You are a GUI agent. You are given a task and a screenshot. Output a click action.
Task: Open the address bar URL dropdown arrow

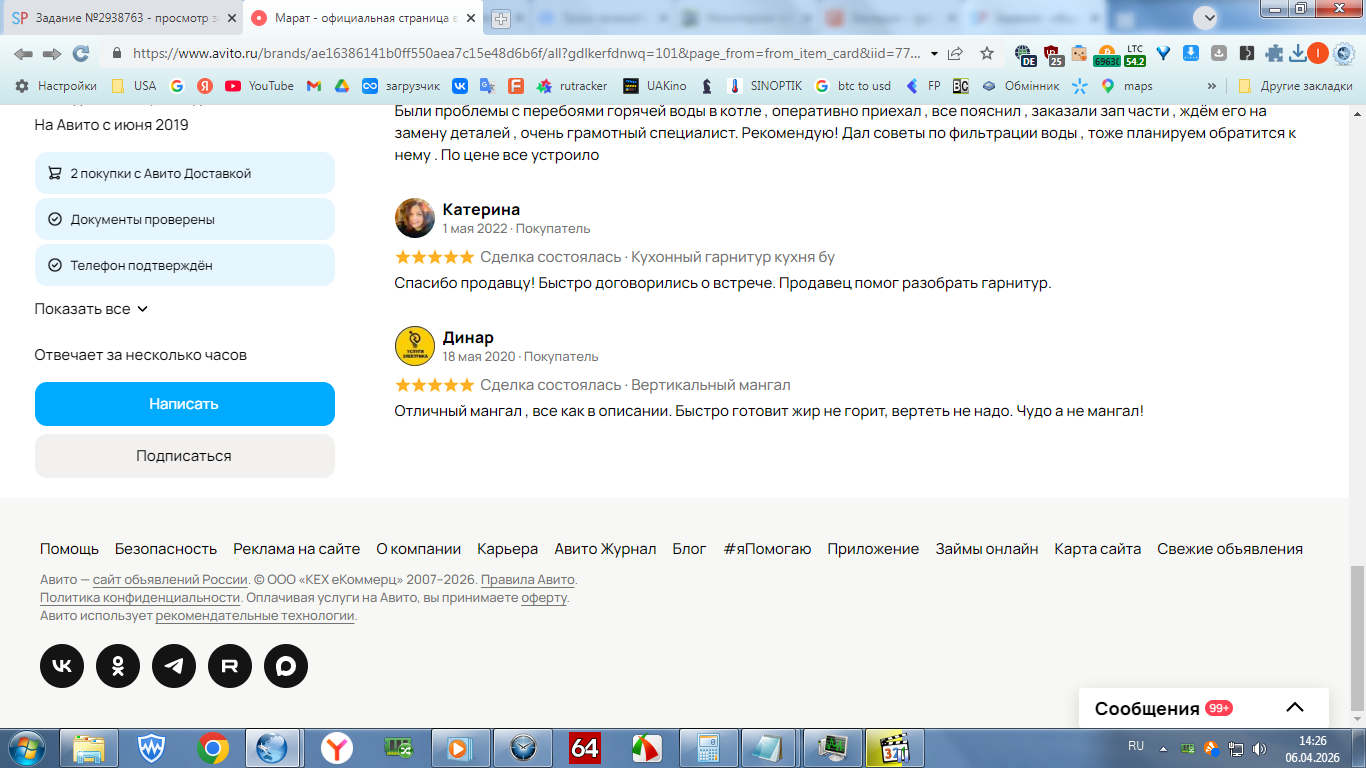coord(934,54)
